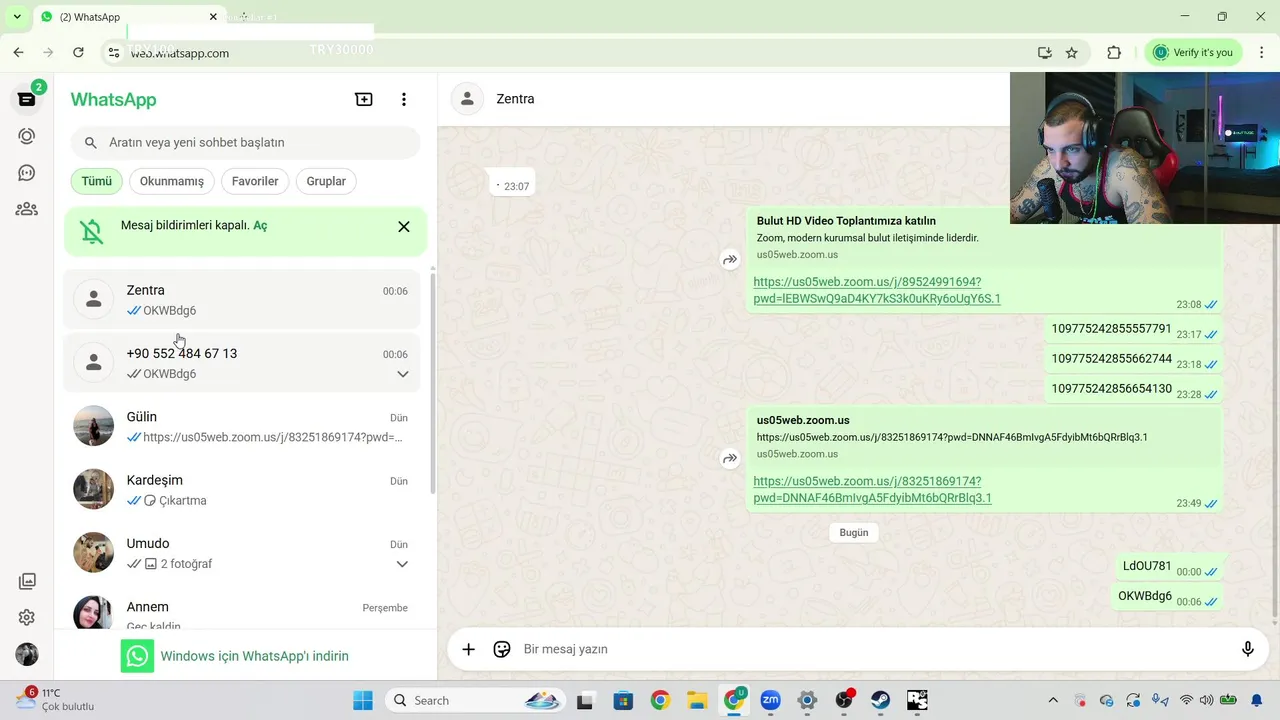Click the OKWBdg6 message bubble in conversation
Screen dimensions: 1280x720
(x=1169, y=597)
